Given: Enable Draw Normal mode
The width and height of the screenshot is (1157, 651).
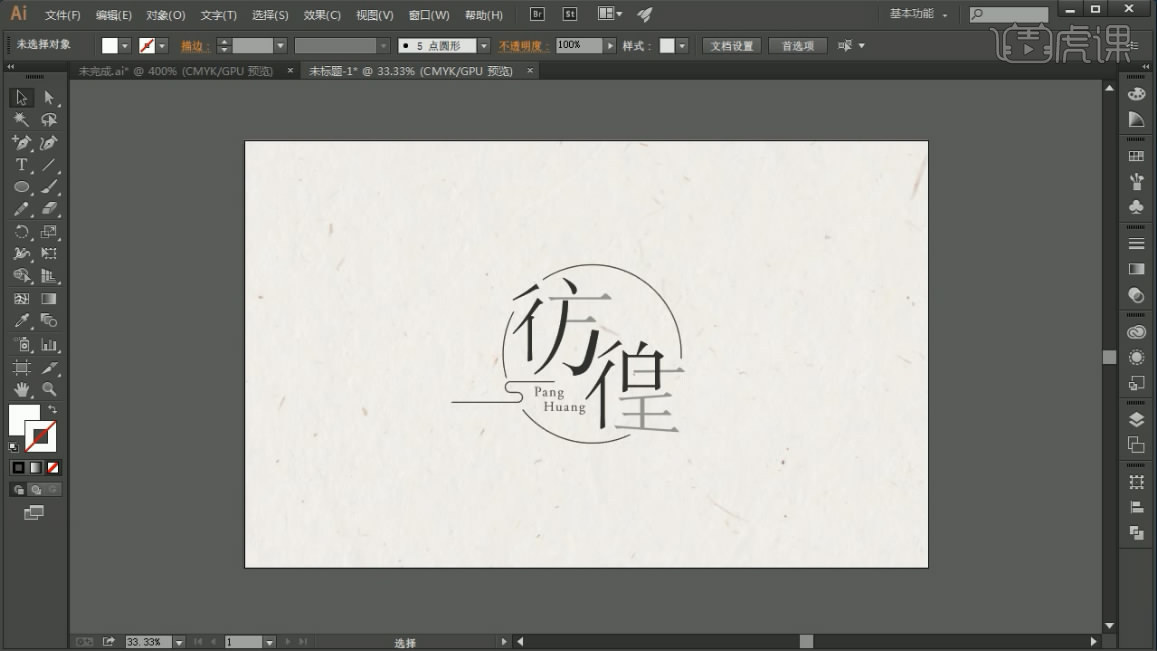Looking at the screenshot, I should [x=18, y=489].
